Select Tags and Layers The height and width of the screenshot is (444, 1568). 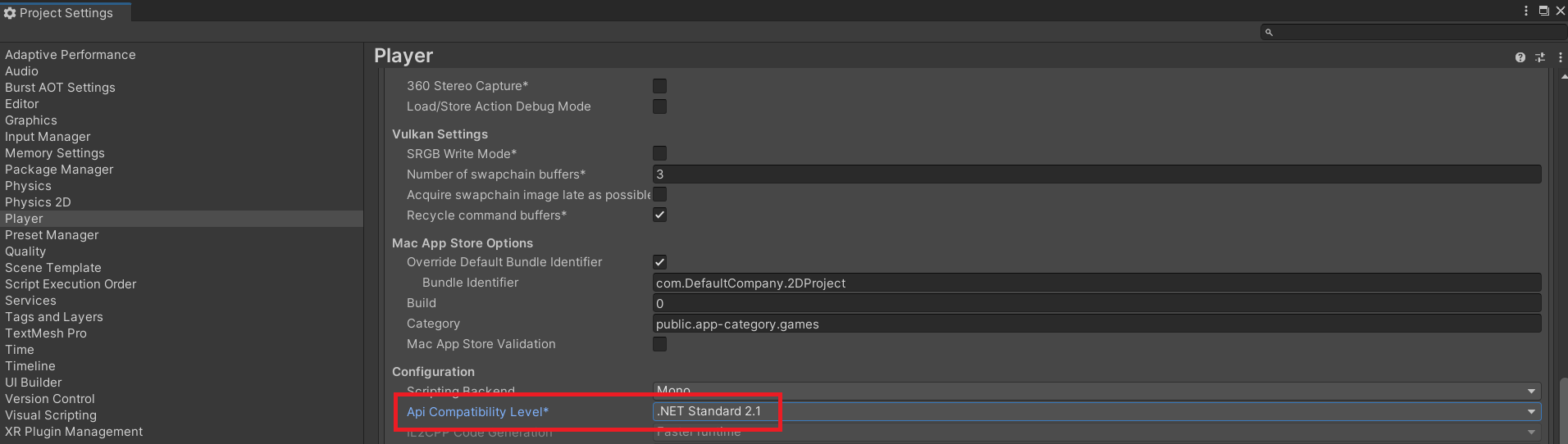[54, 317]
